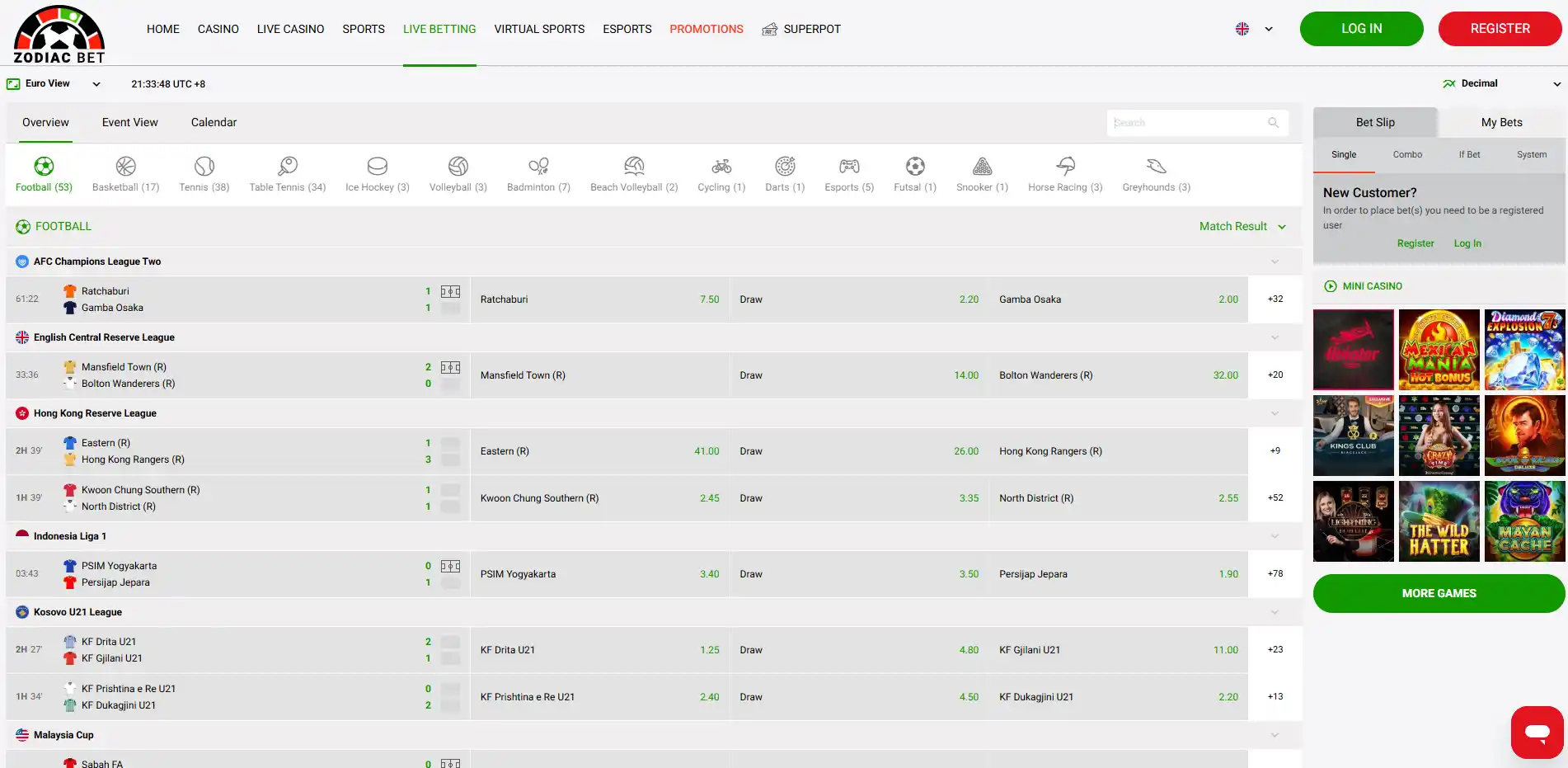Open the language selector dropdown arrow
Image resolution: width=1568 pixels, height=768 pixels.
tap(1269, 29)
